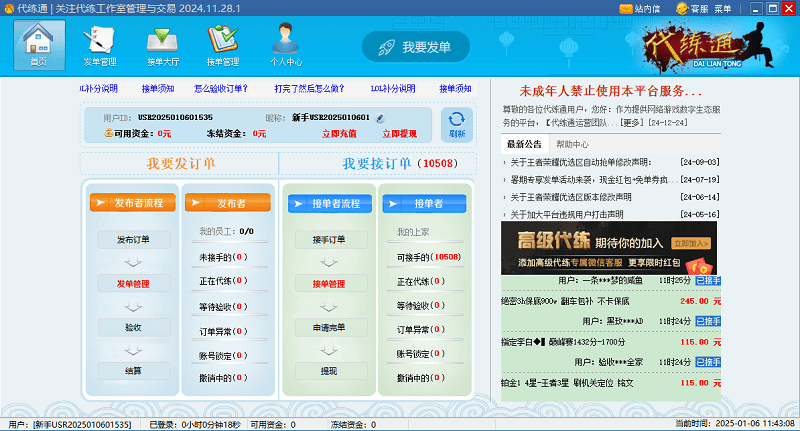
Task: Click status bar user name entry
Action: [x=70, y=424]
